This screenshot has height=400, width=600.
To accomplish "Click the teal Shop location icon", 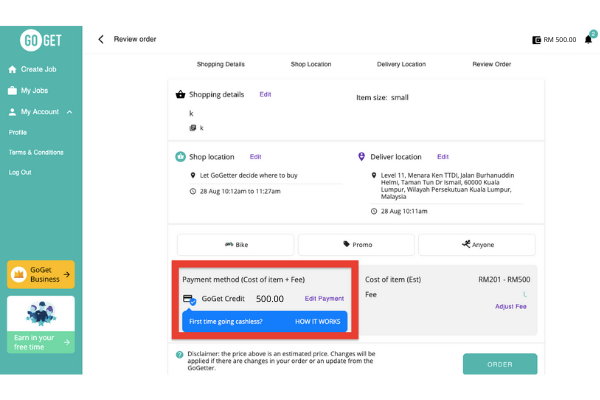I will [x=180, y=157].
